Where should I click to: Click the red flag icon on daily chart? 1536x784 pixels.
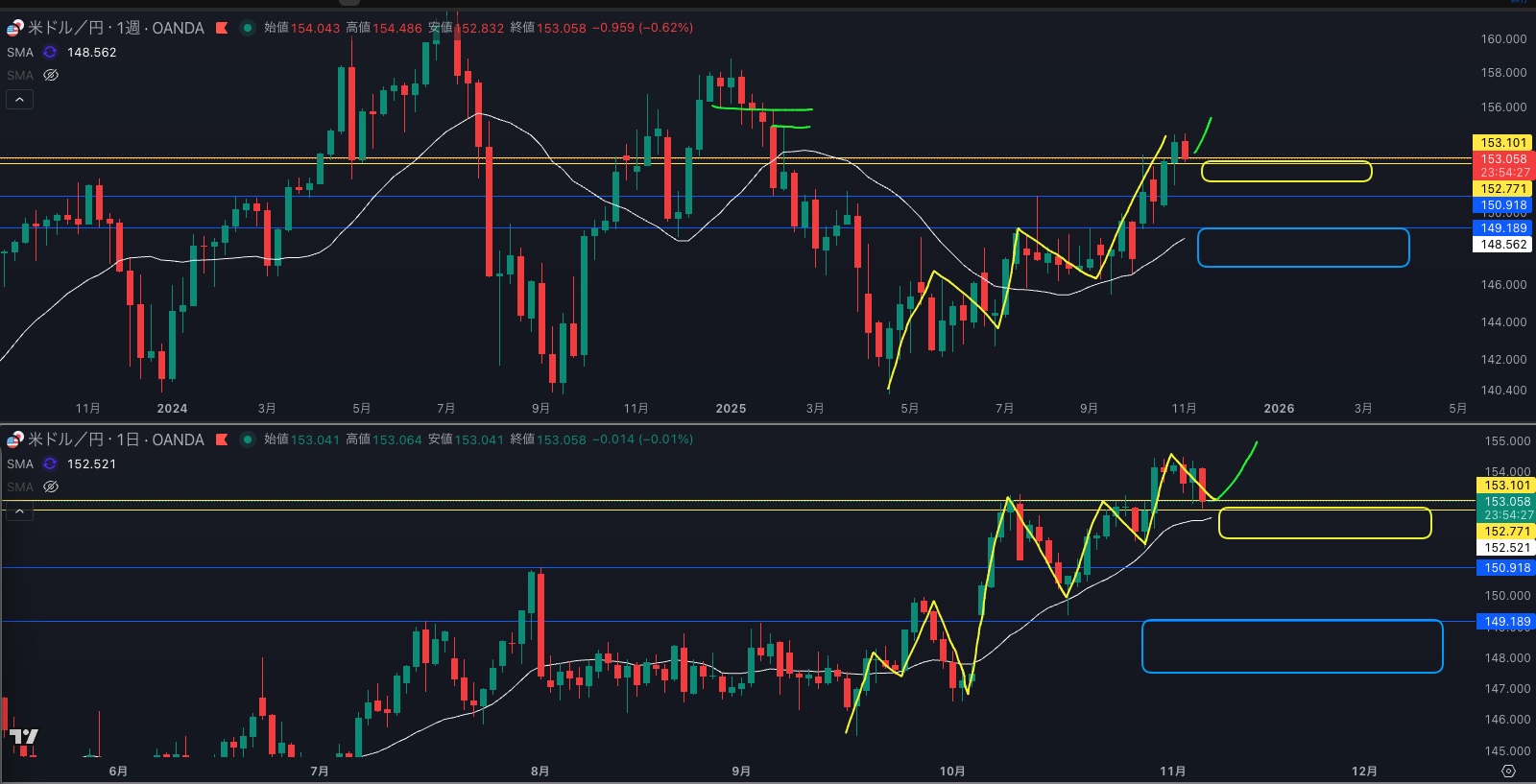(x=222, y=440)
